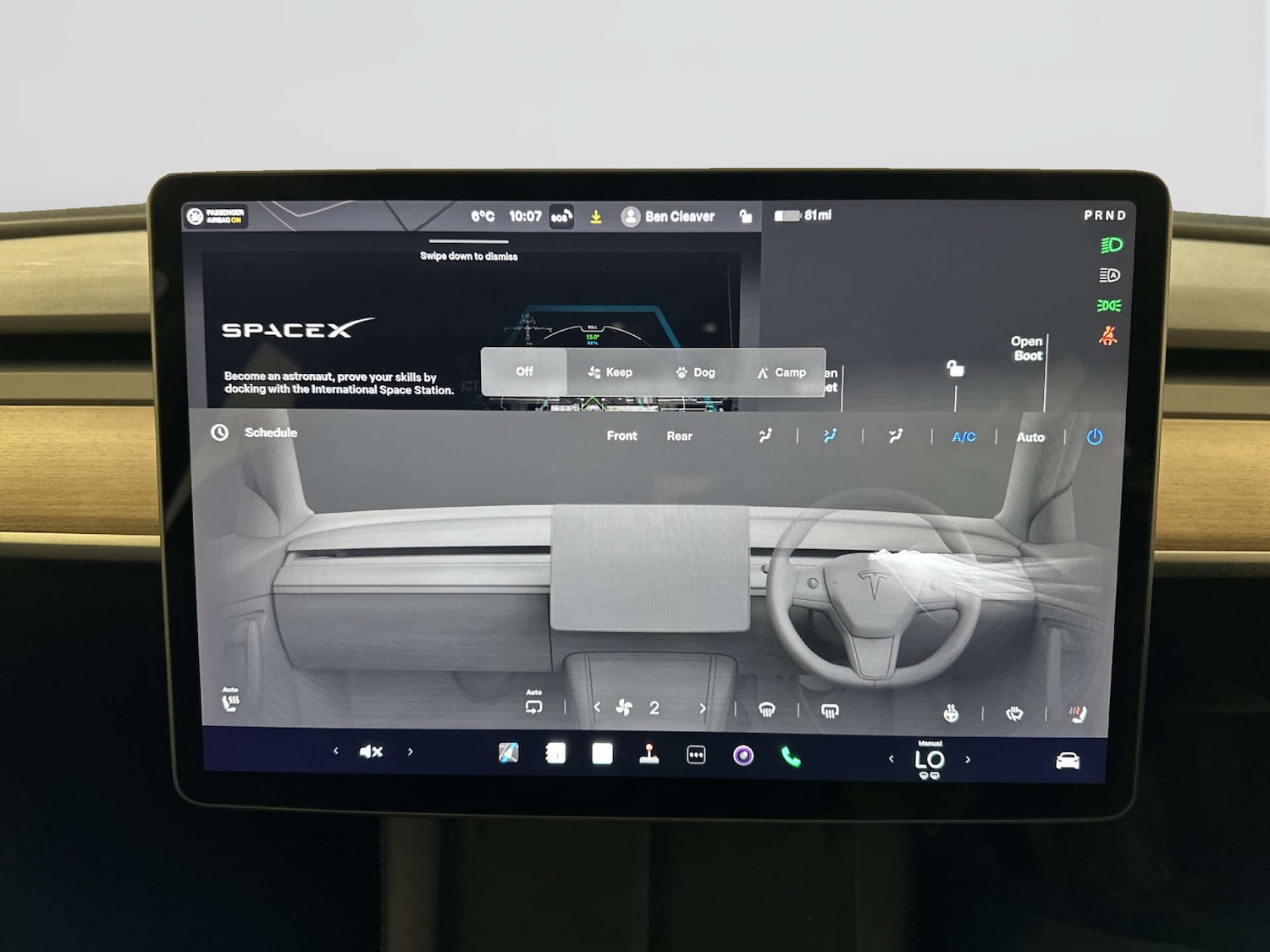The height and width of the screenshot is (952, 1270).
Task: Switch to the Rear climate tab
Action: click(679, 437)
